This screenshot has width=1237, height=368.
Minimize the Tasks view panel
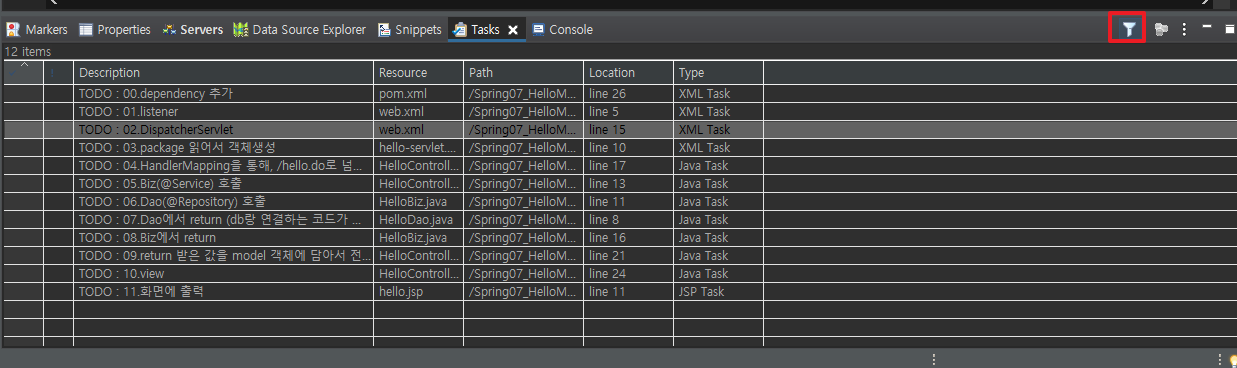(x=1207, y=28)
